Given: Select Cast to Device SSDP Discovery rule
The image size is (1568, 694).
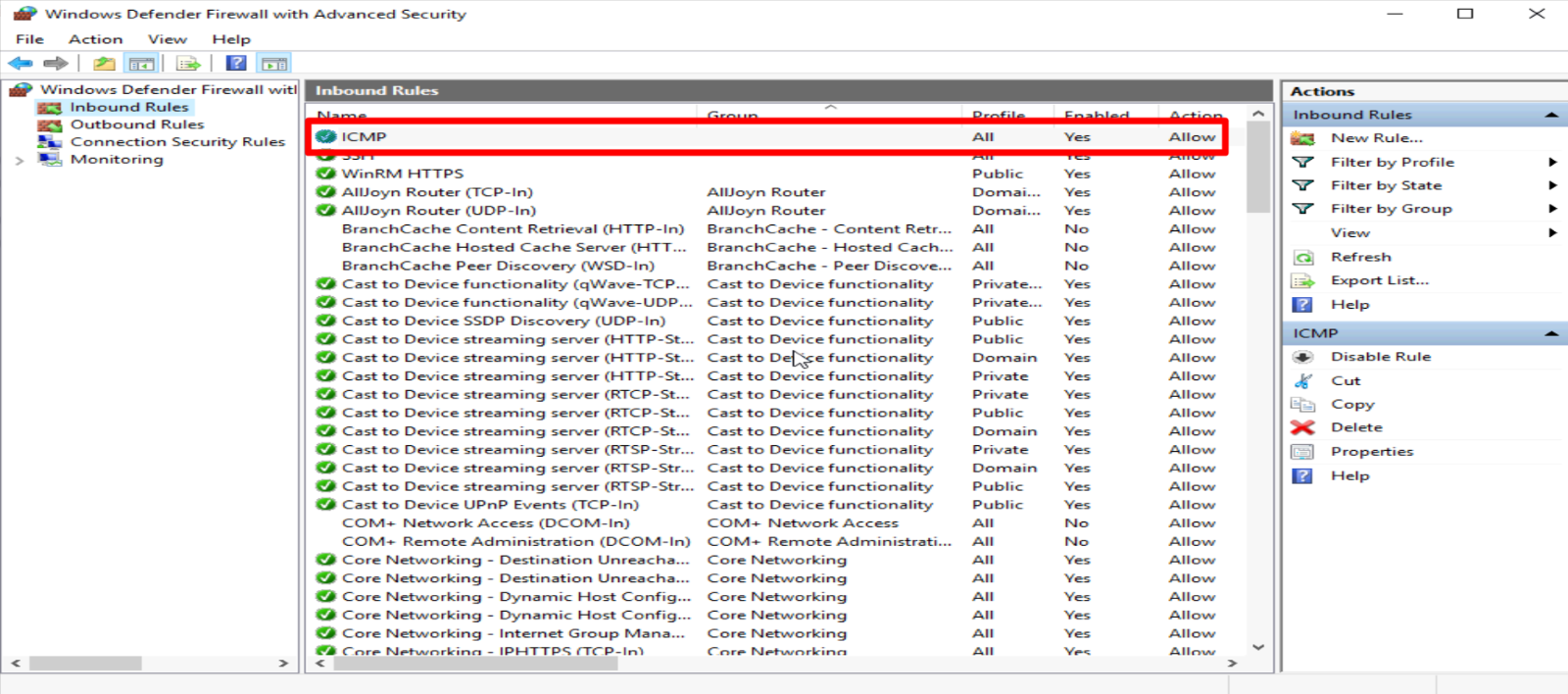Looking at the screenshot, I should [503, 321].
